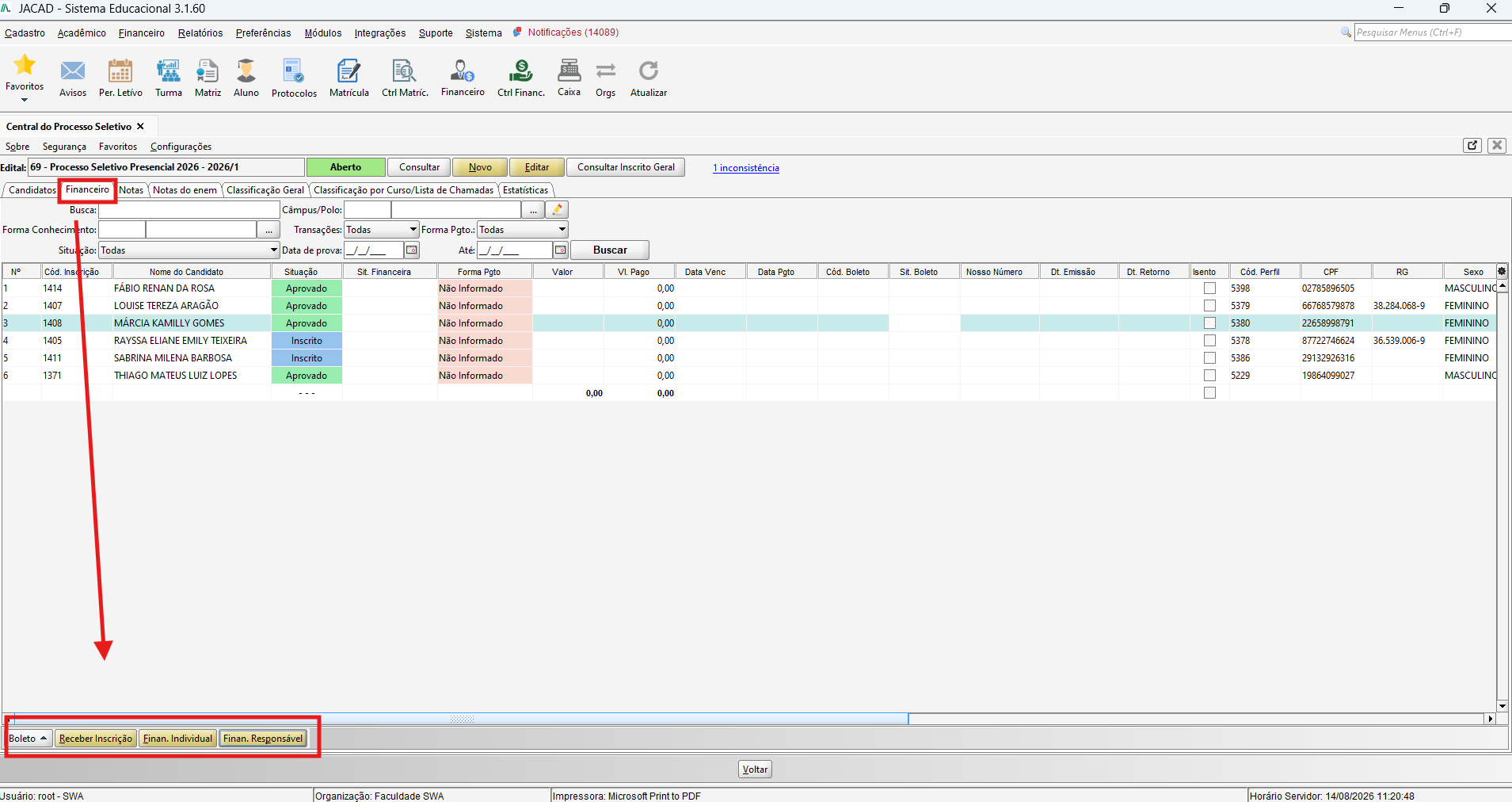Open the Data de prova calendar picker
The width and height of the screenshot is (1512, 802).
(x=412, y=250)
